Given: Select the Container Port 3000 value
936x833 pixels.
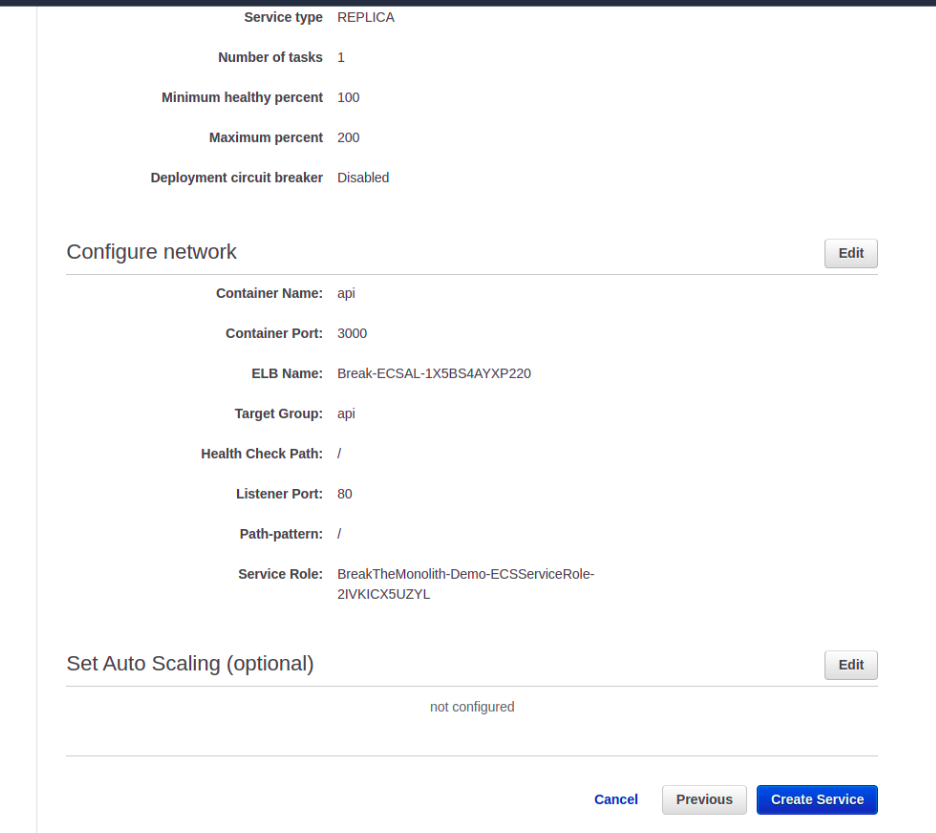Looking at the screenshot, I should click(x=352, y=333).
